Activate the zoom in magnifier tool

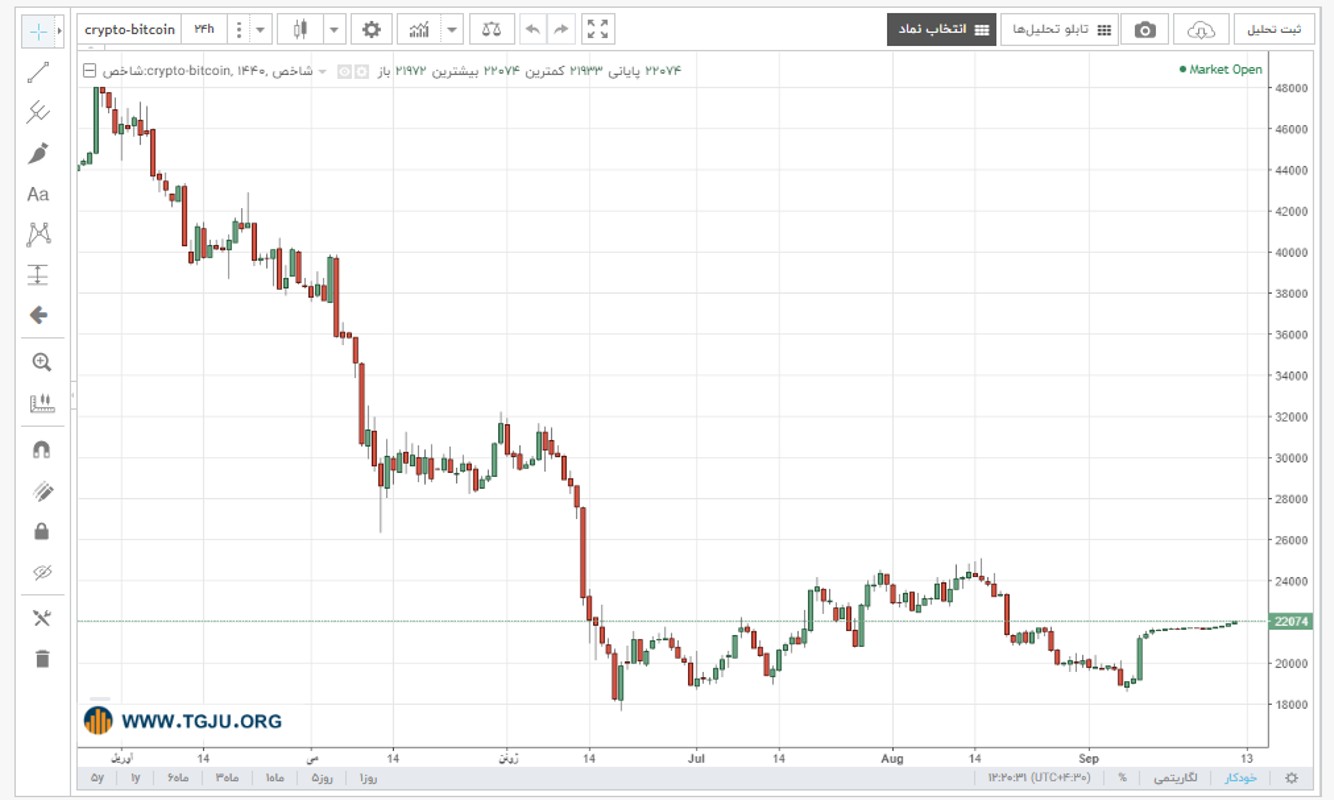[41, 363]
